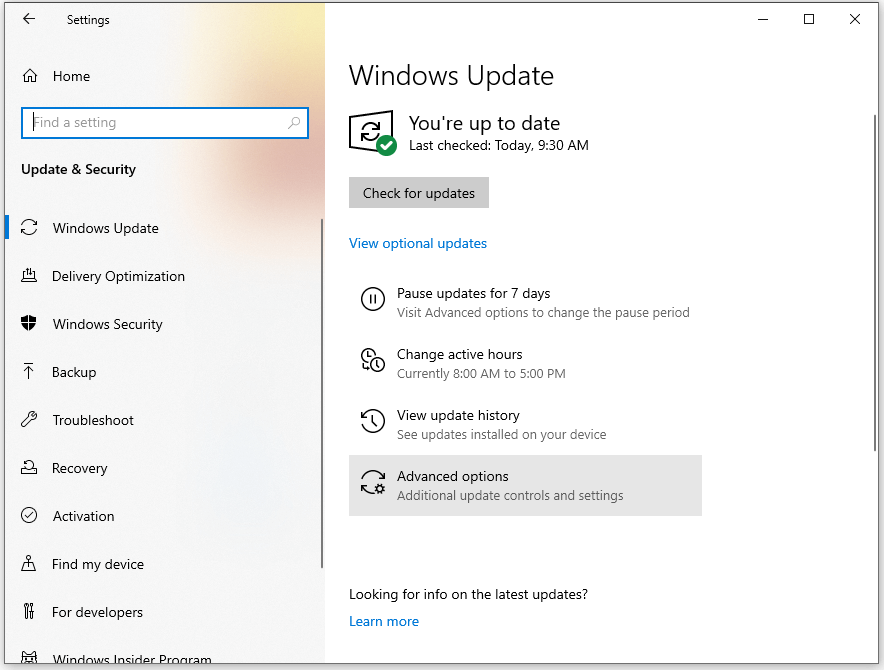Click the Home house icon
This screenshot has width=884, height=670.
[x=30, y=76]
